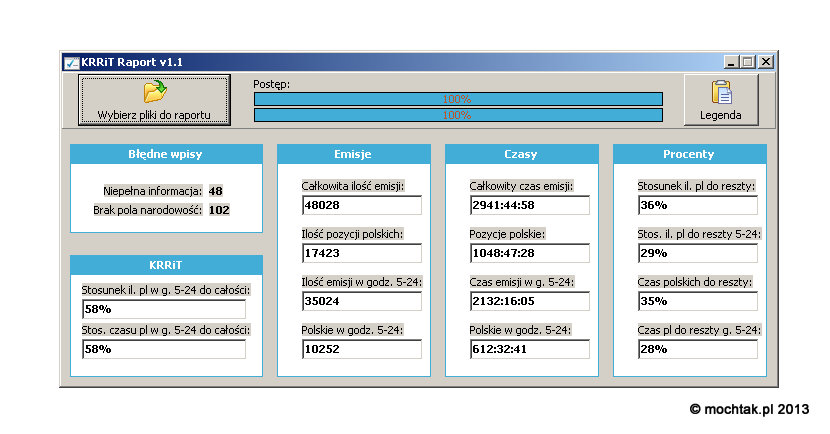
Task: Click the 'Emisje' panel header
Action: [x=354, y=154]
